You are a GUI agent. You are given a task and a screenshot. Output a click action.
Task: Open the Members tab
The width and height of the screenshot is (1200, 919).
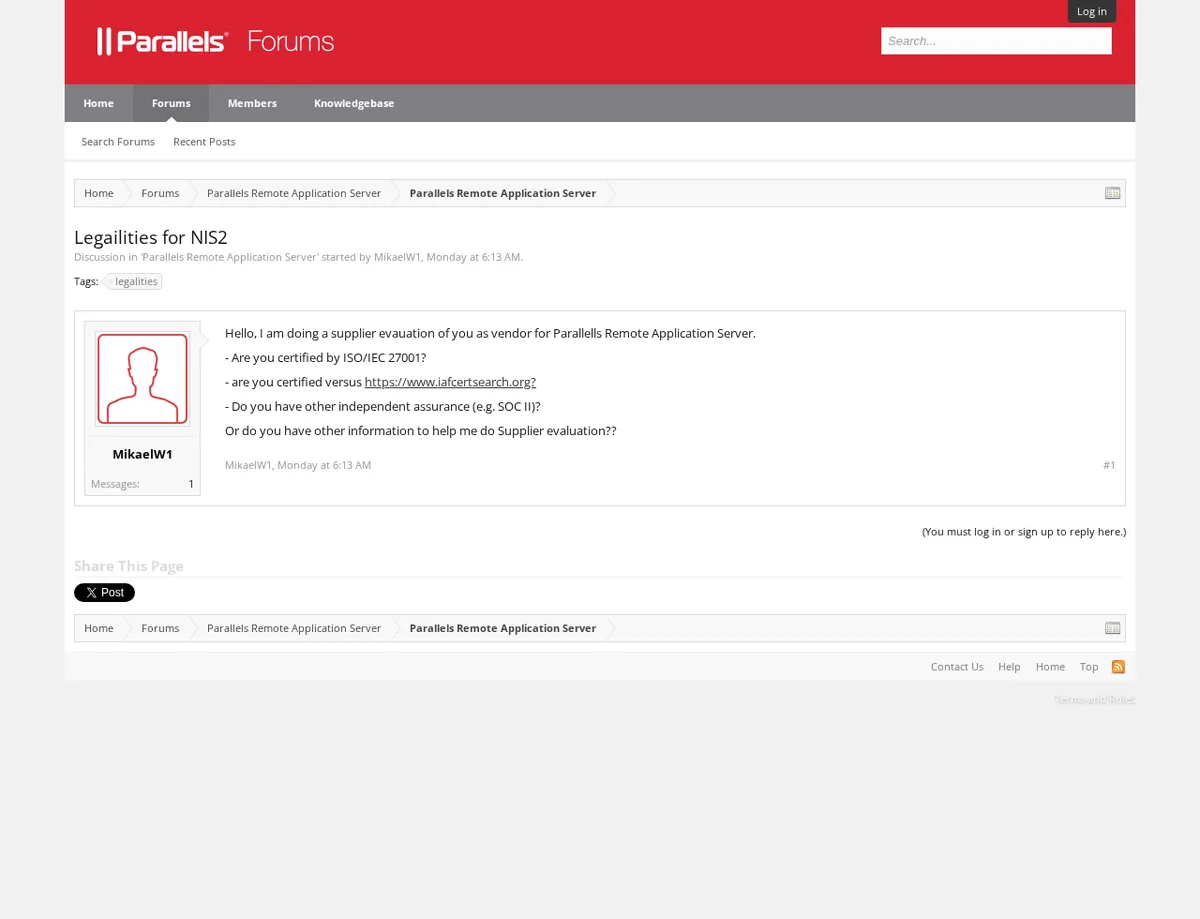coord(252,103)
